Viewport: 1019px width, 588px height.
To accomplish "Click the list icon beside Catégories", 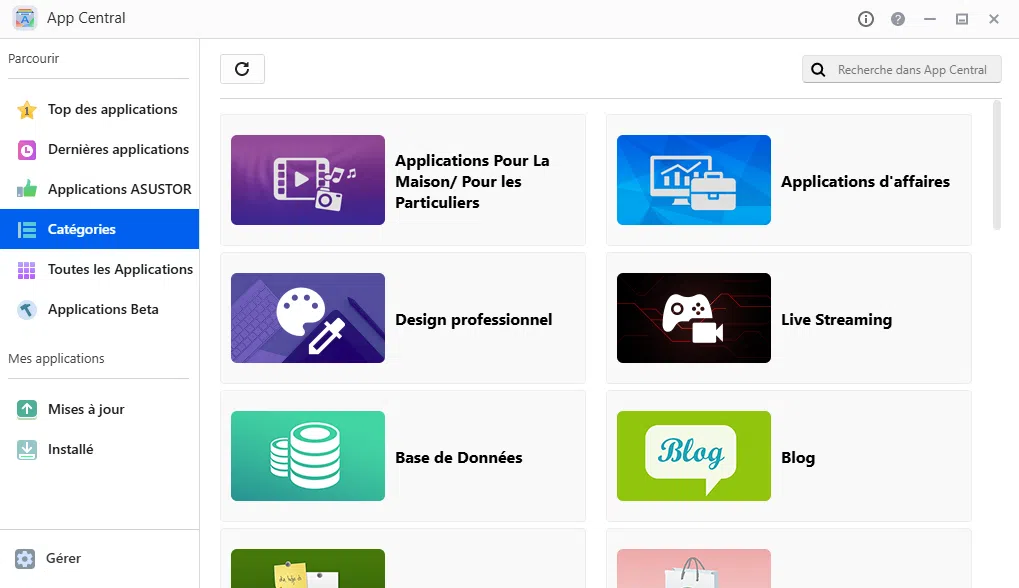I will pos(27,229).
